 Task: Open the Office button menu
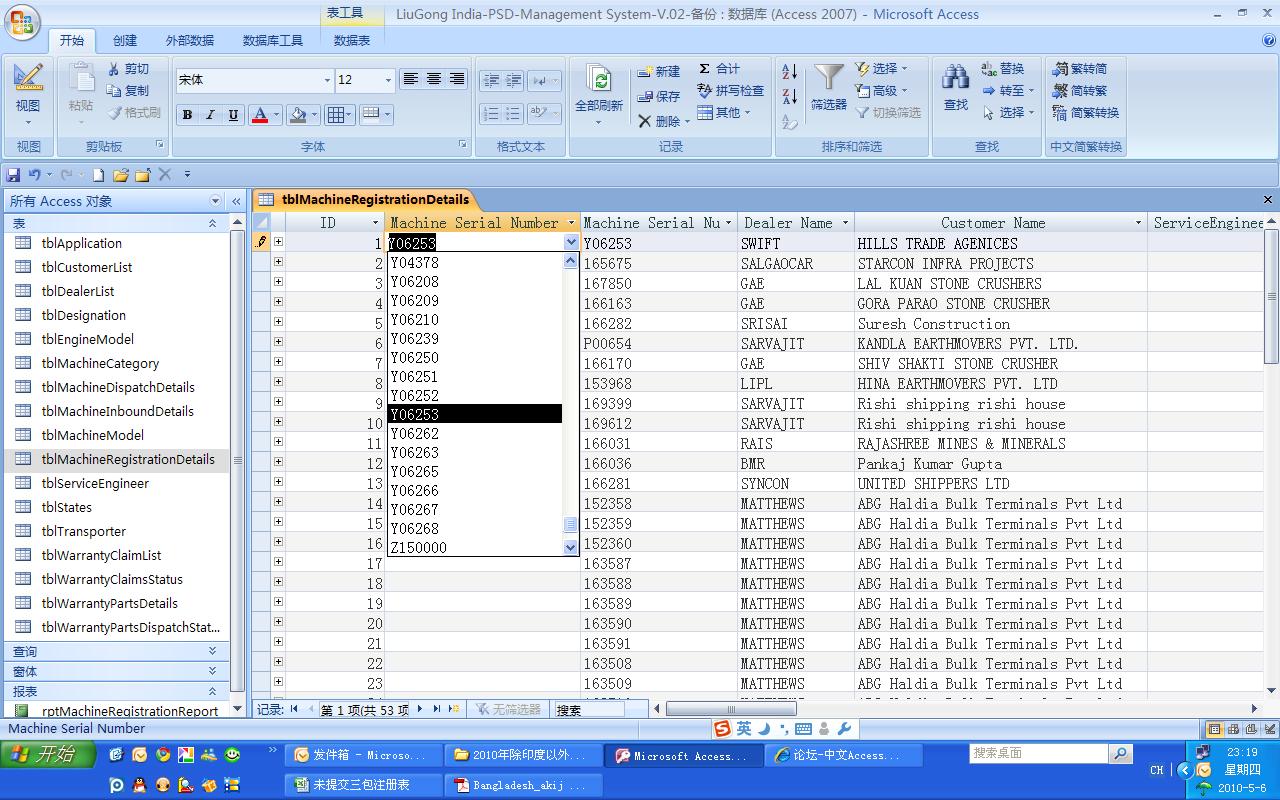coord(24,23)
